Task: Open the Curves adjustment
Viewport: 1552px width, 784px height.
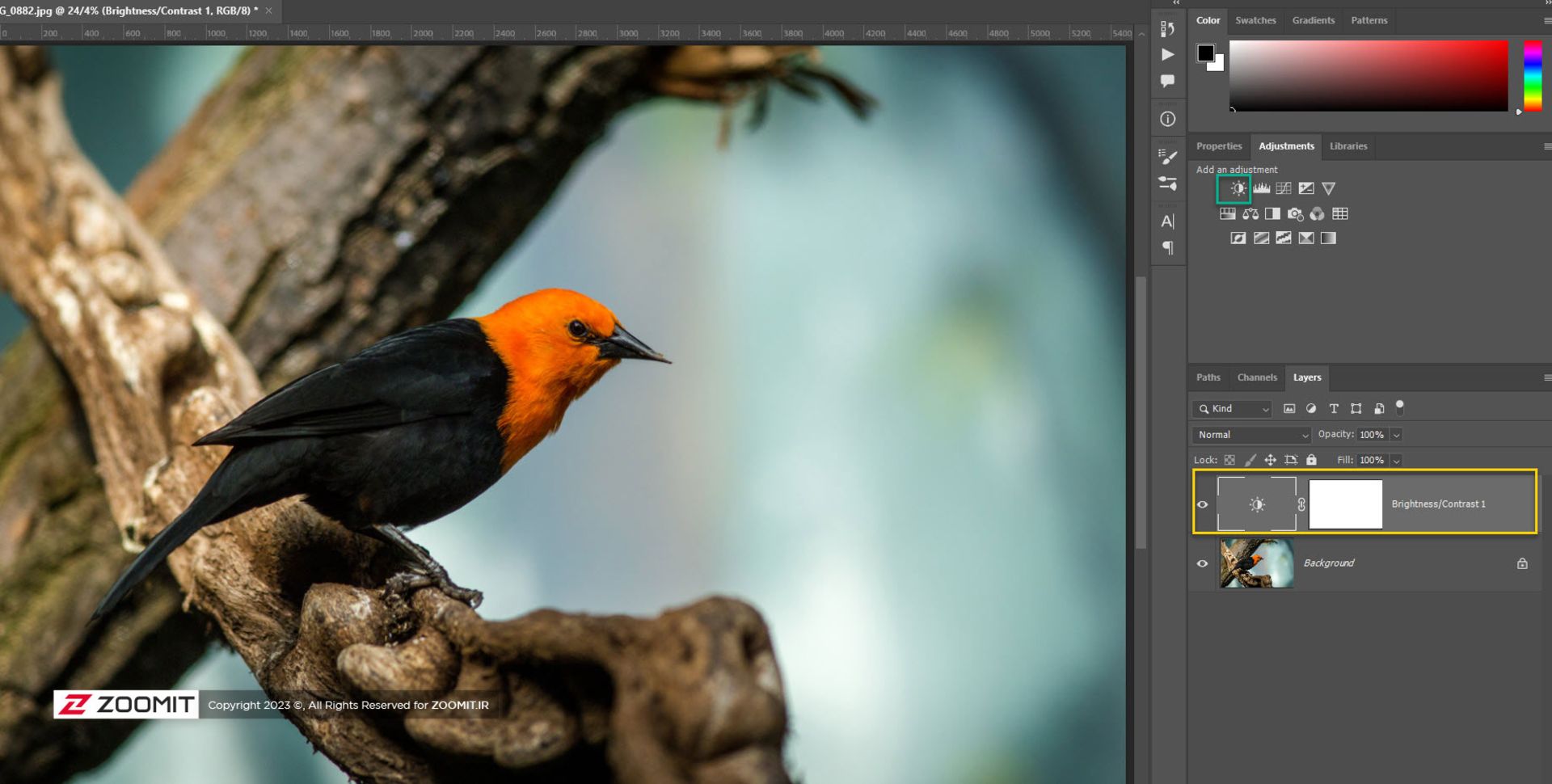Action: (1283, 188)
